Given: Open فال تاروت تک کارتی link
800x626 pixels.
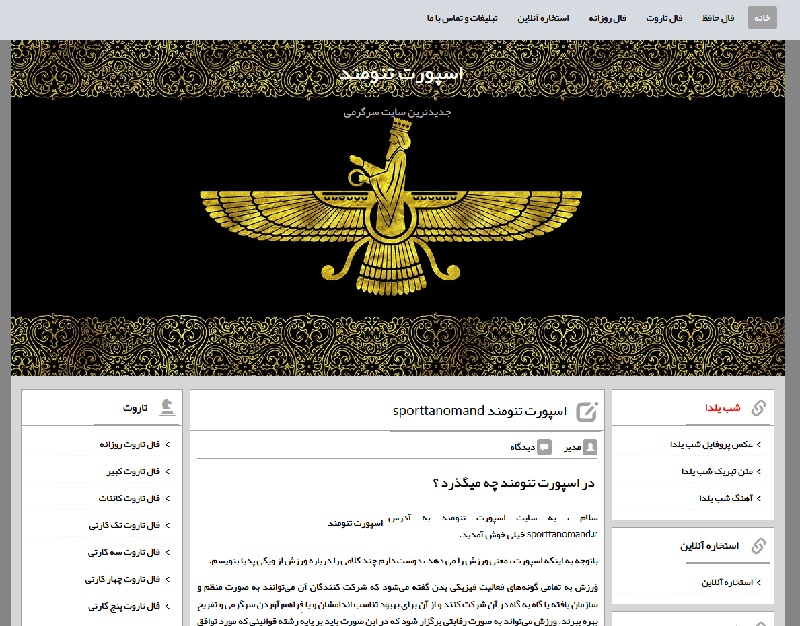Looking at the screenshot, I should (x=124, y=525).
